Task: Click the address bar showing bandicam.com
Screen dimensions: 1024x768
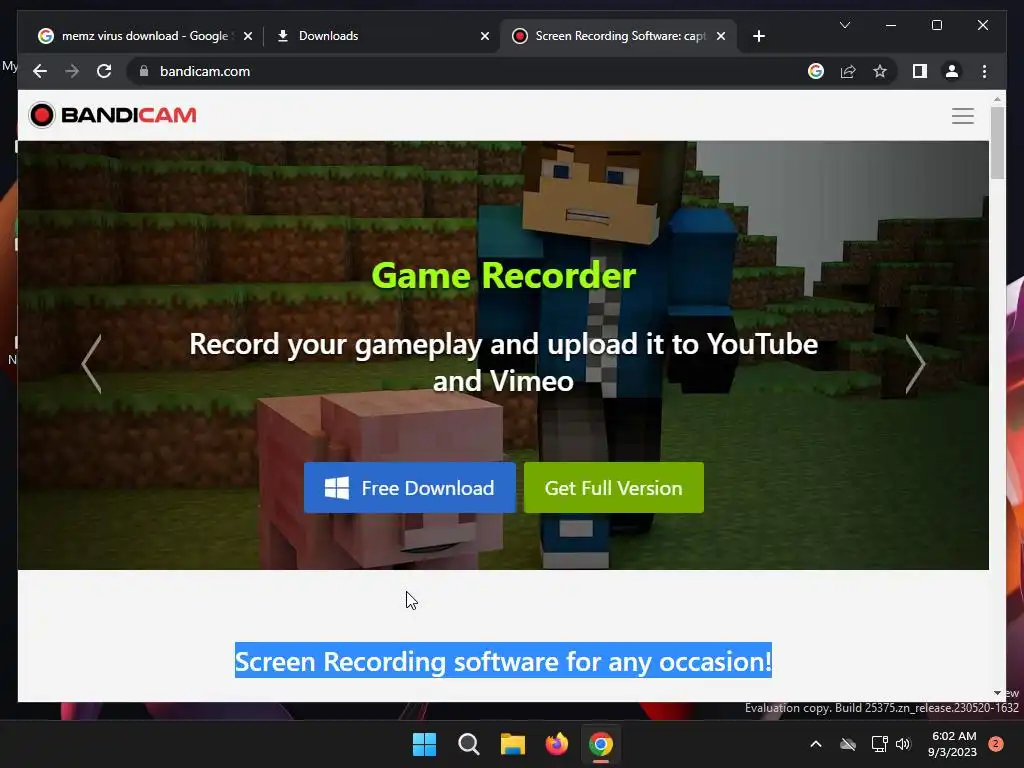Action: (464, 71)
